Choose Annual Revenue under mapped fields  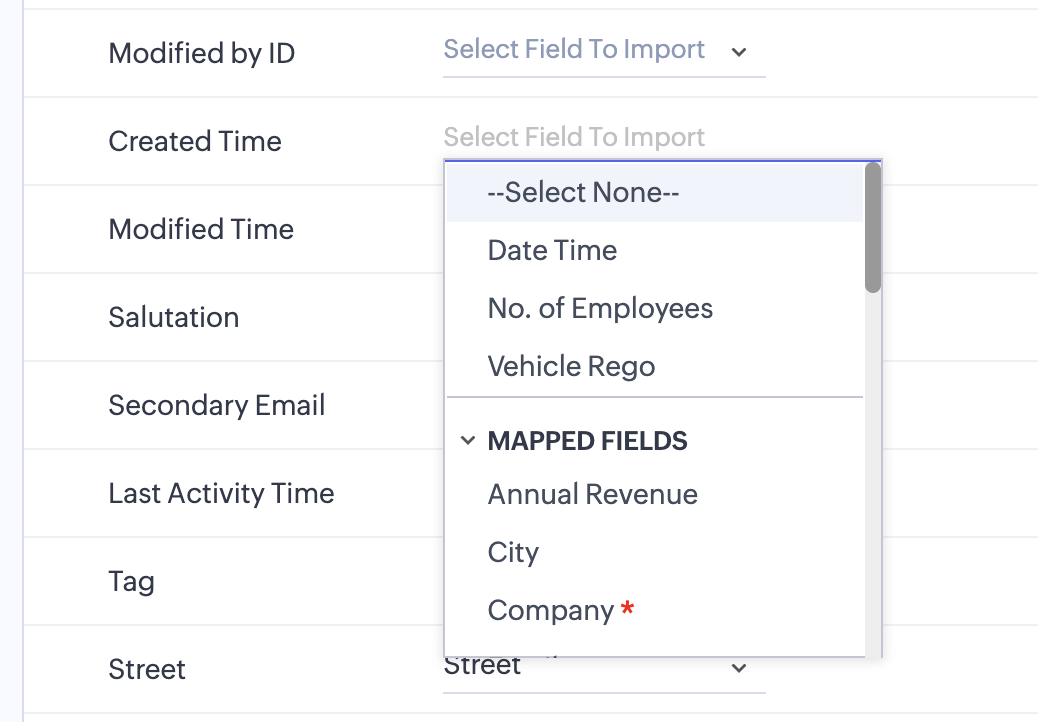[x=592, y=494]
